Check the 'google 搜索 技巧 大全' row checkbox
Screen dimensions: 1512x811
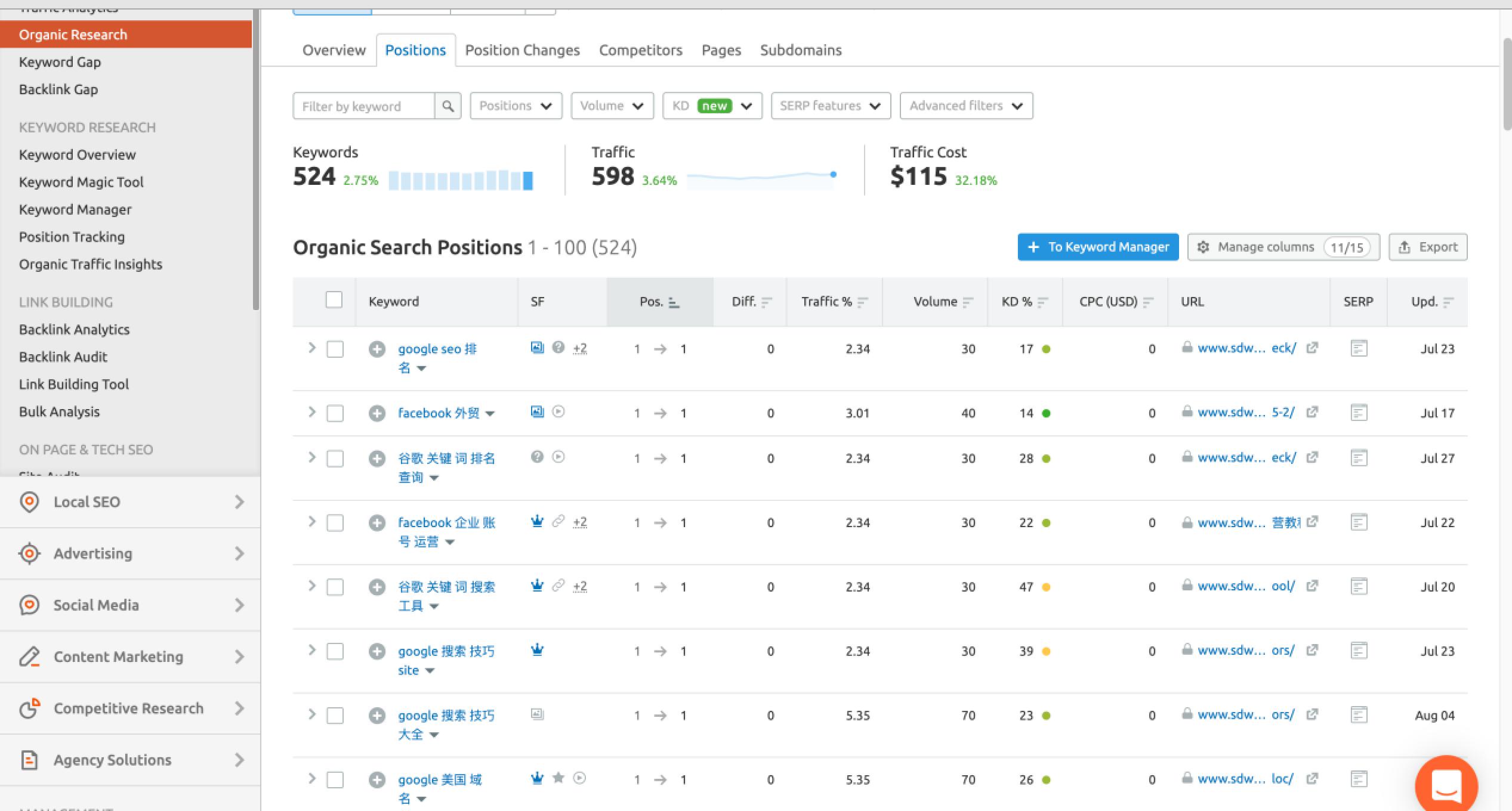pos(335,716)
